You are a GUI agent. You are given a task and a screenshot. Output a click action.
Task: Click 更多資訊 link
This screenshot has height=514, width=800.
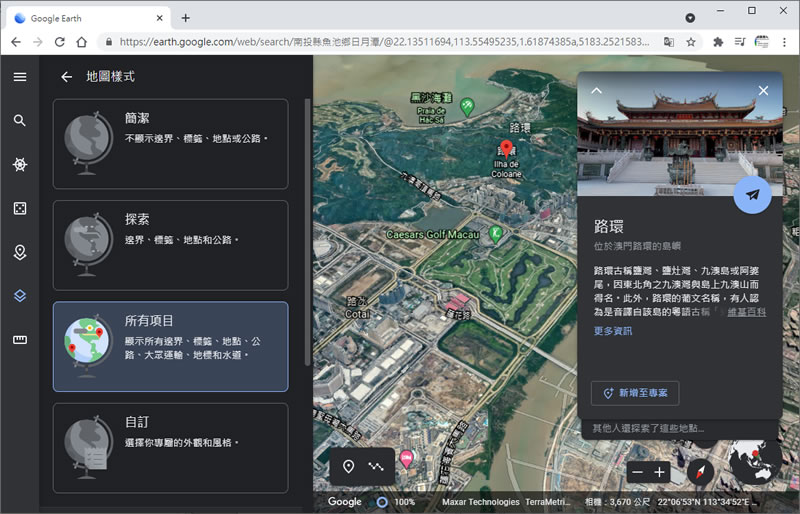tap(613, 331)
